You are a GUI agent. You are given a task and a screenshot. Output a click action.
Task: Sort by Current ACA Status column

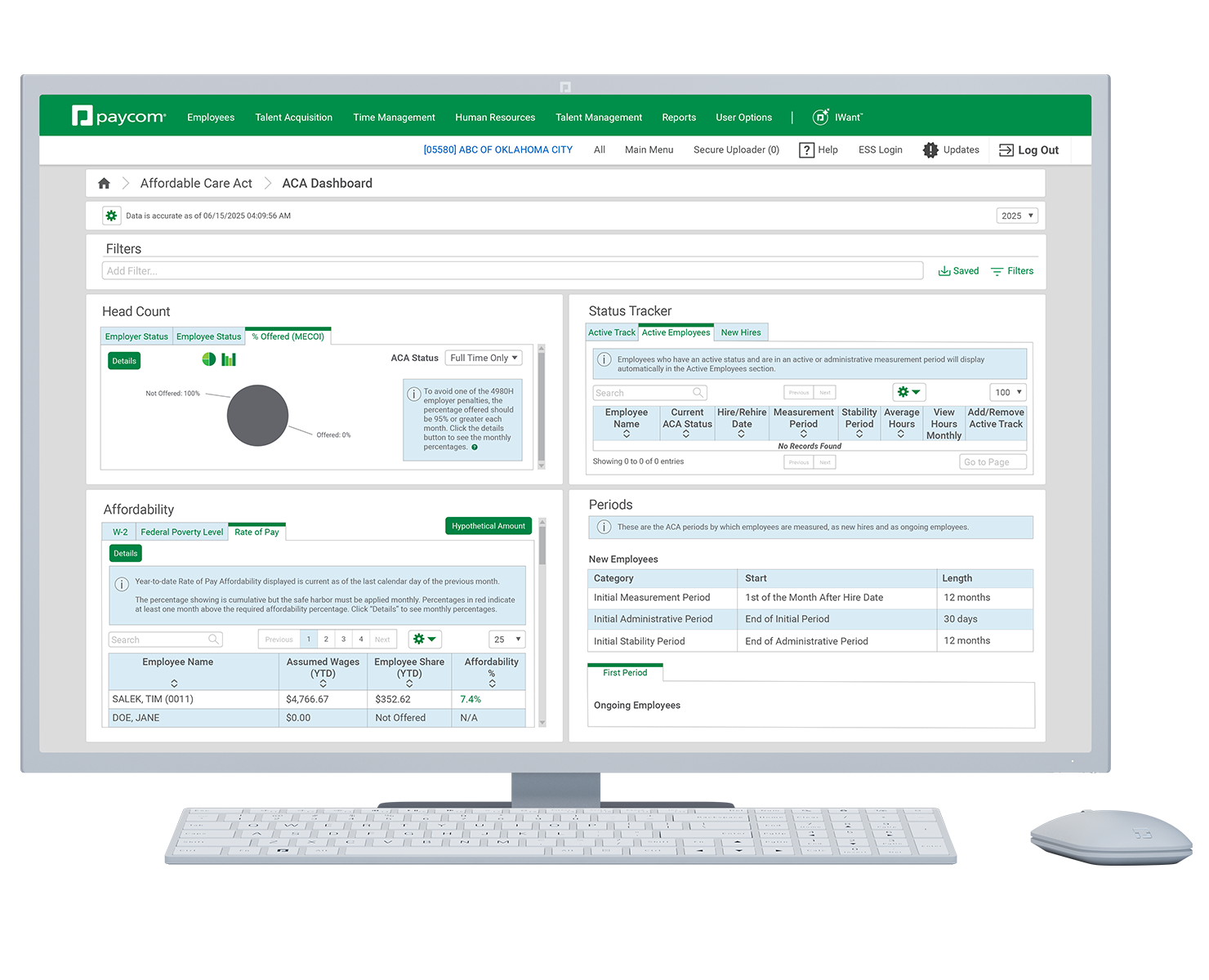(x=686, y=434)
